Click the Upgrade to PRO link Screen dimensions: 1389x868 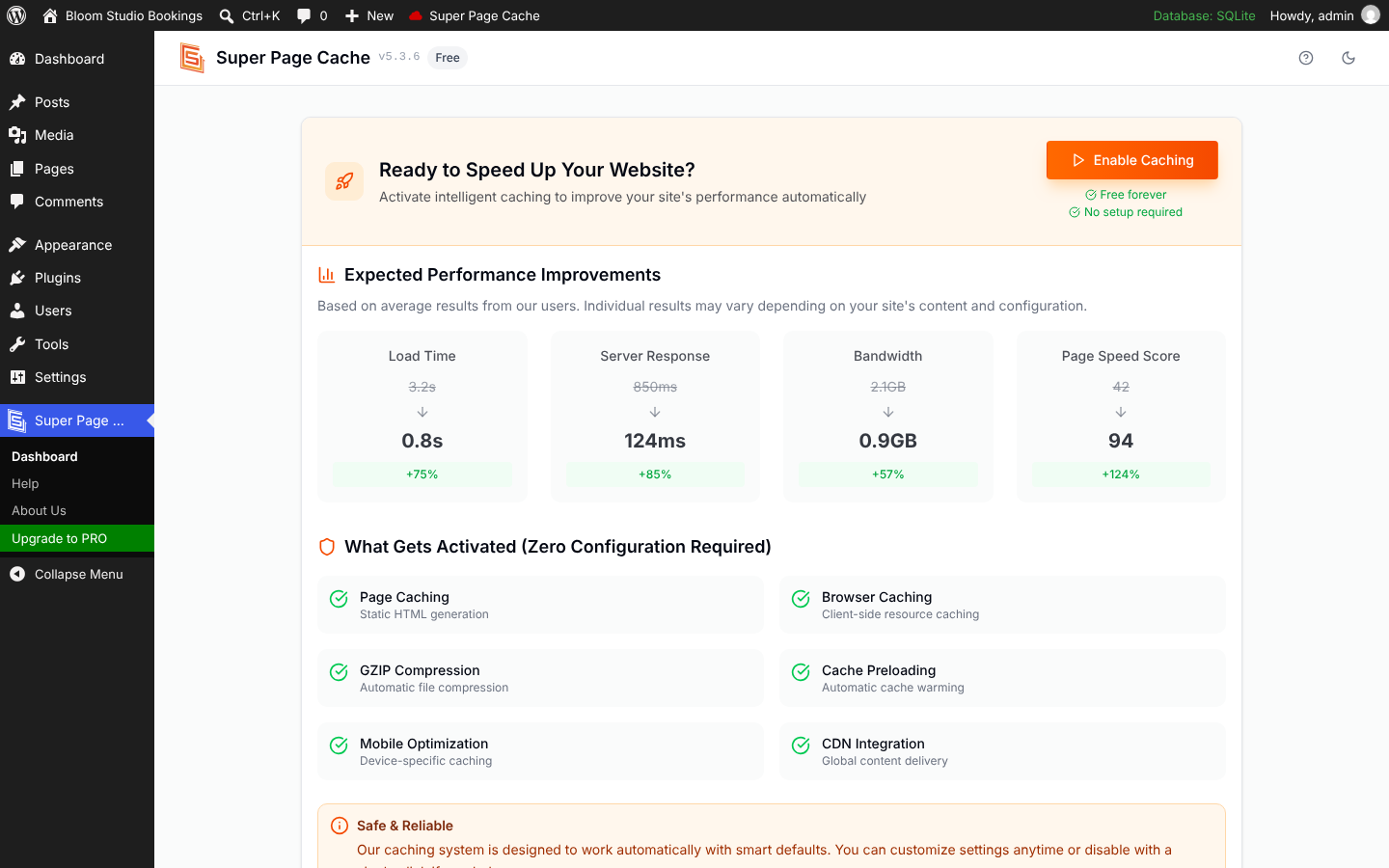[77, 538]
